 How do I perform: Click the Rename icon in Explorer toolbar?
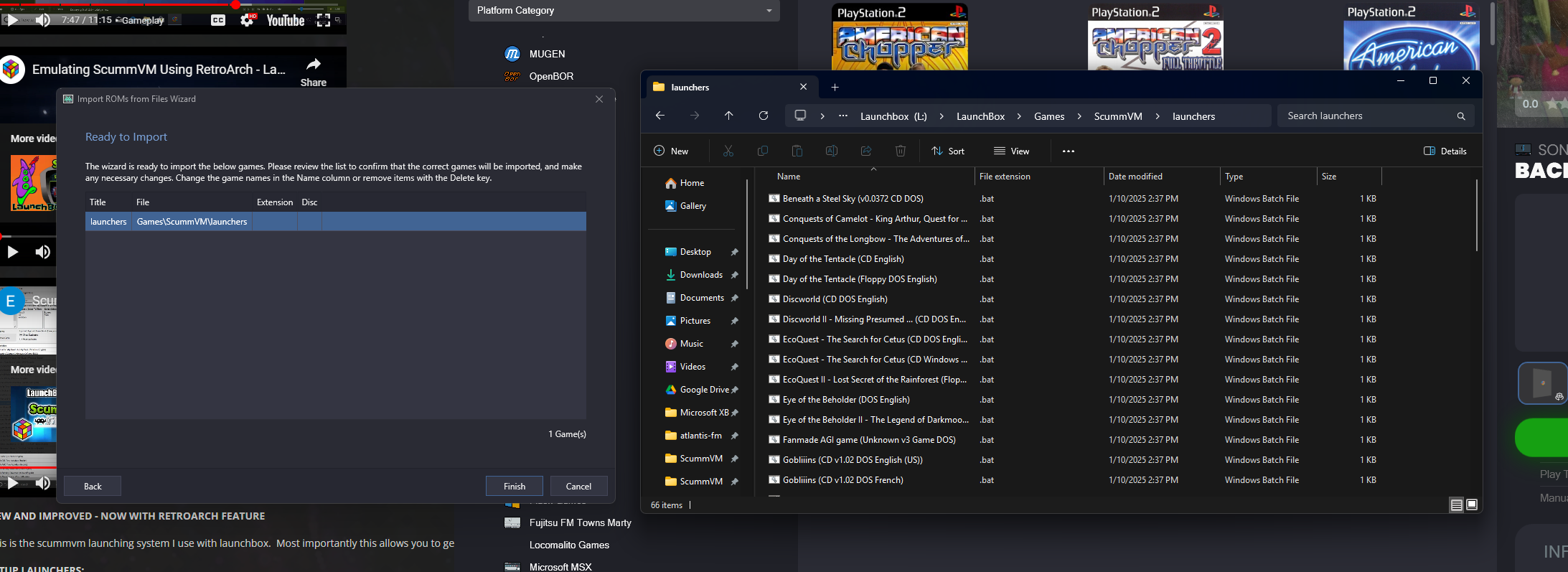pos(832,151)
